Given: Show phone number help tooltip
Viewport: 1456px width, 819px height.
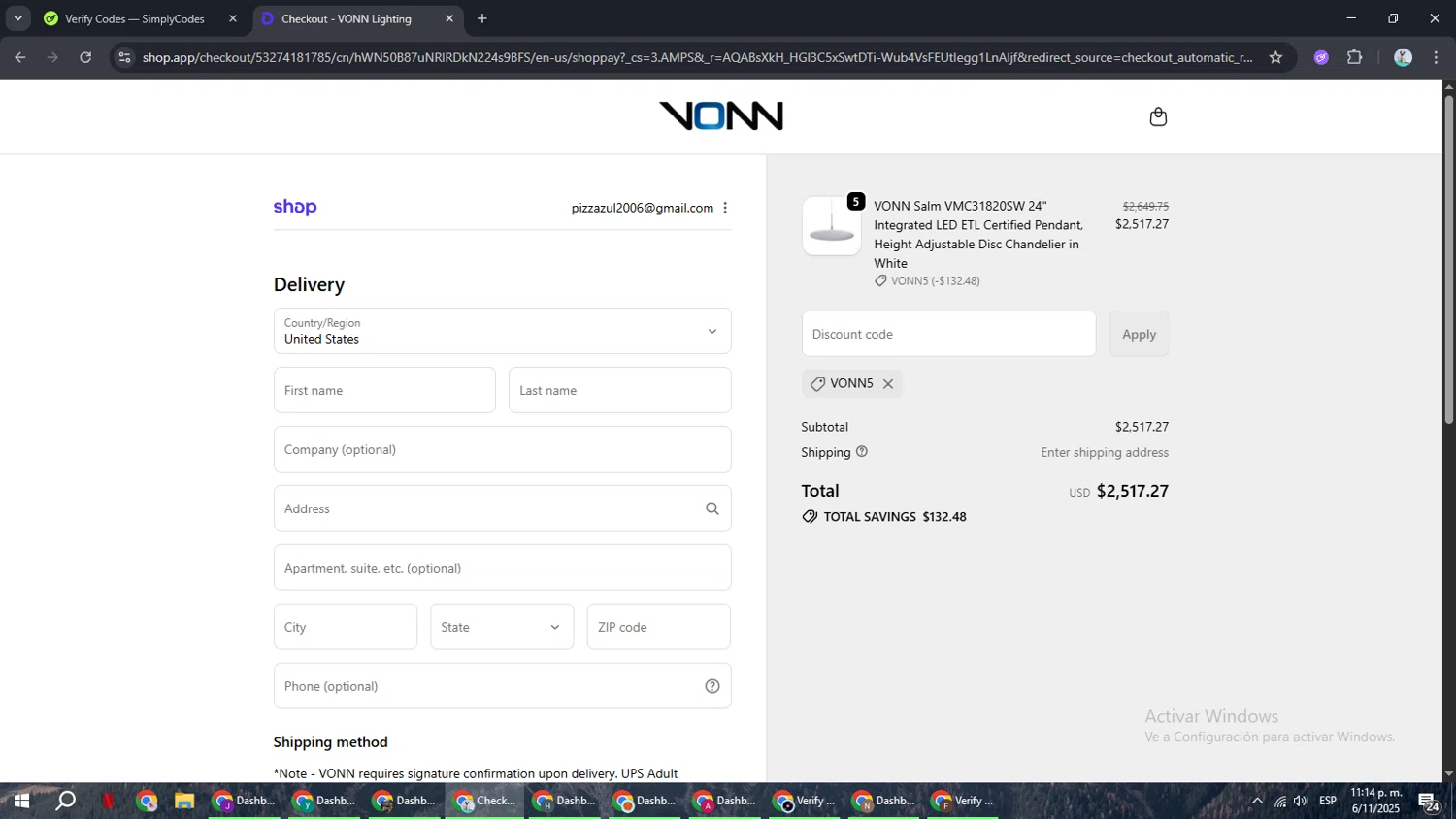Looking at the screenshot, I should click(x=712, y=686).
